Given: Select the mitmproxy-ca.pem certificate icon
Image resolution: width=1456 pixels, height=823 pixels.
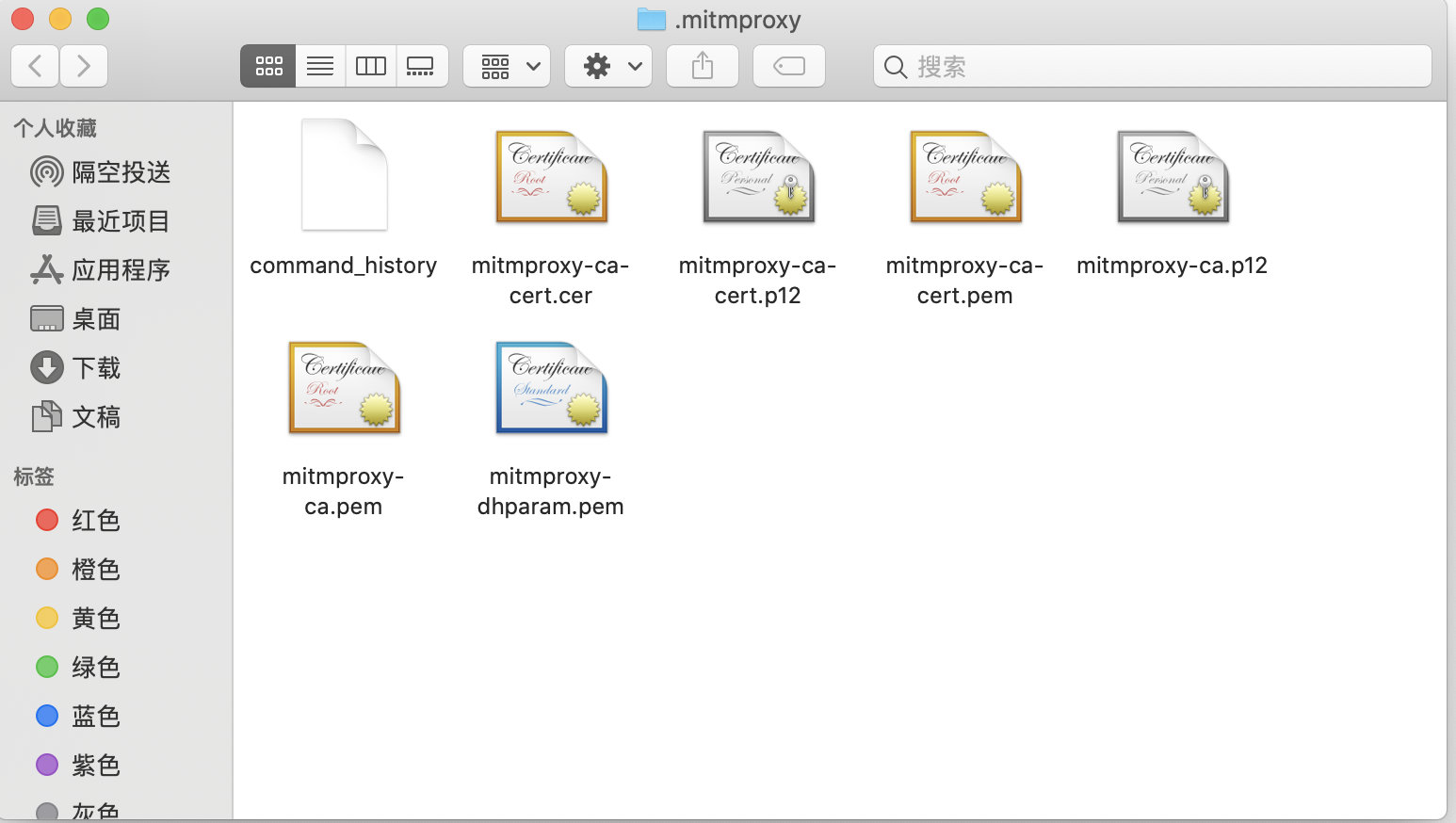Looking at the screenshot, I should pyautogui.click(x=344, y=387).
